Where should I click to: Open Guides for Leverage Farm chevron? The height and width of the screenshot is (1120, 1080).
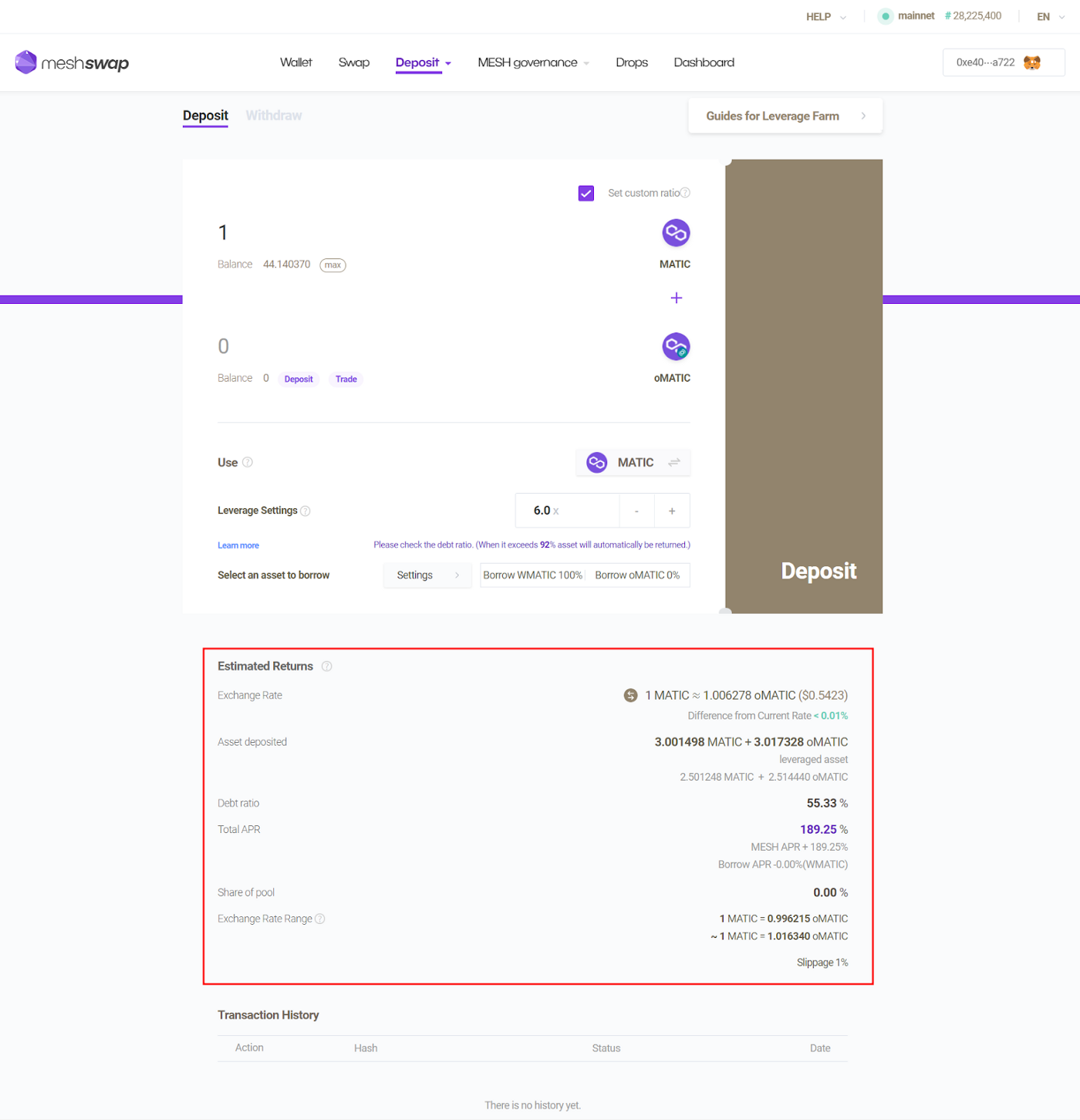click(x=863, y=116)
